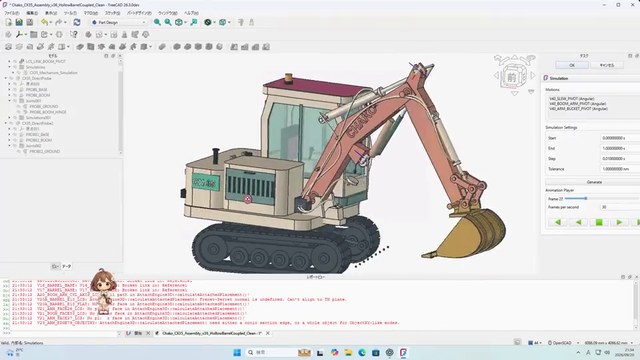Screen dimensions: 640x360
Task: Click the green stop square button
Action: click(x=599, y=222)
